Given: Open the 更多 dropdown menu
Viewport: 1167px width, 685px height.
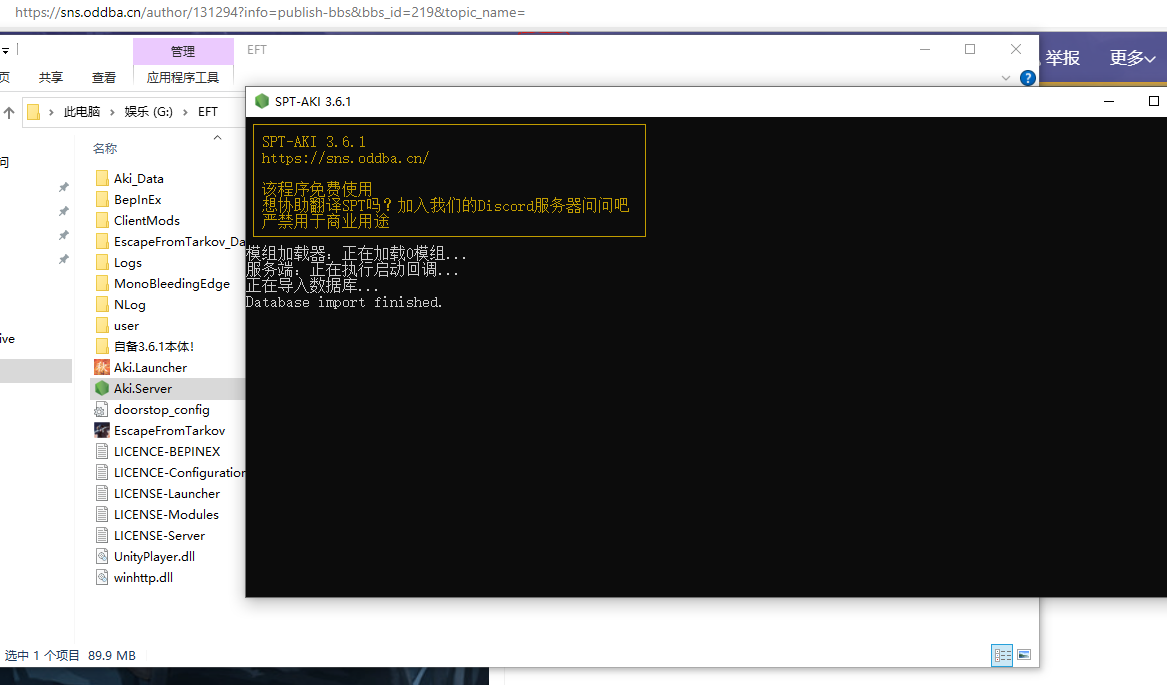Looking at the screenshot, I should (x=1131, y=58).
